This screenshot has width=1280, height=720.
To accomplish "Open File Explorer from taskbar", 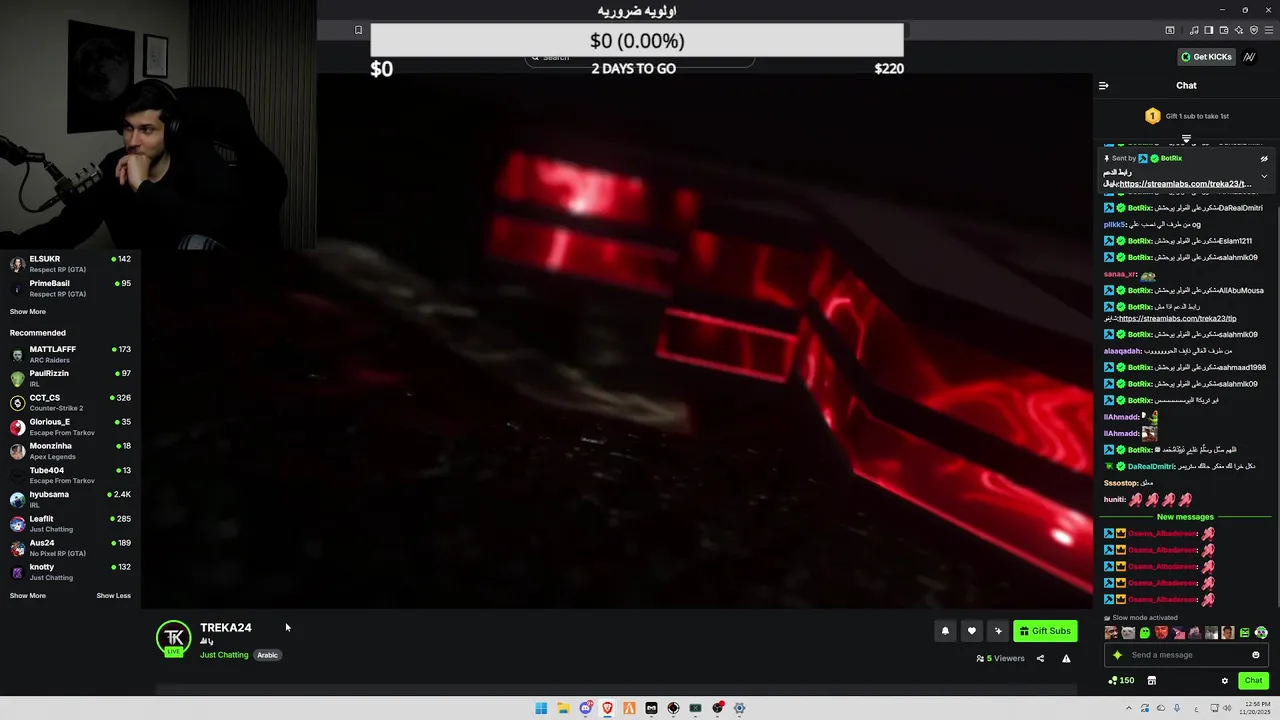I will 563,708.
